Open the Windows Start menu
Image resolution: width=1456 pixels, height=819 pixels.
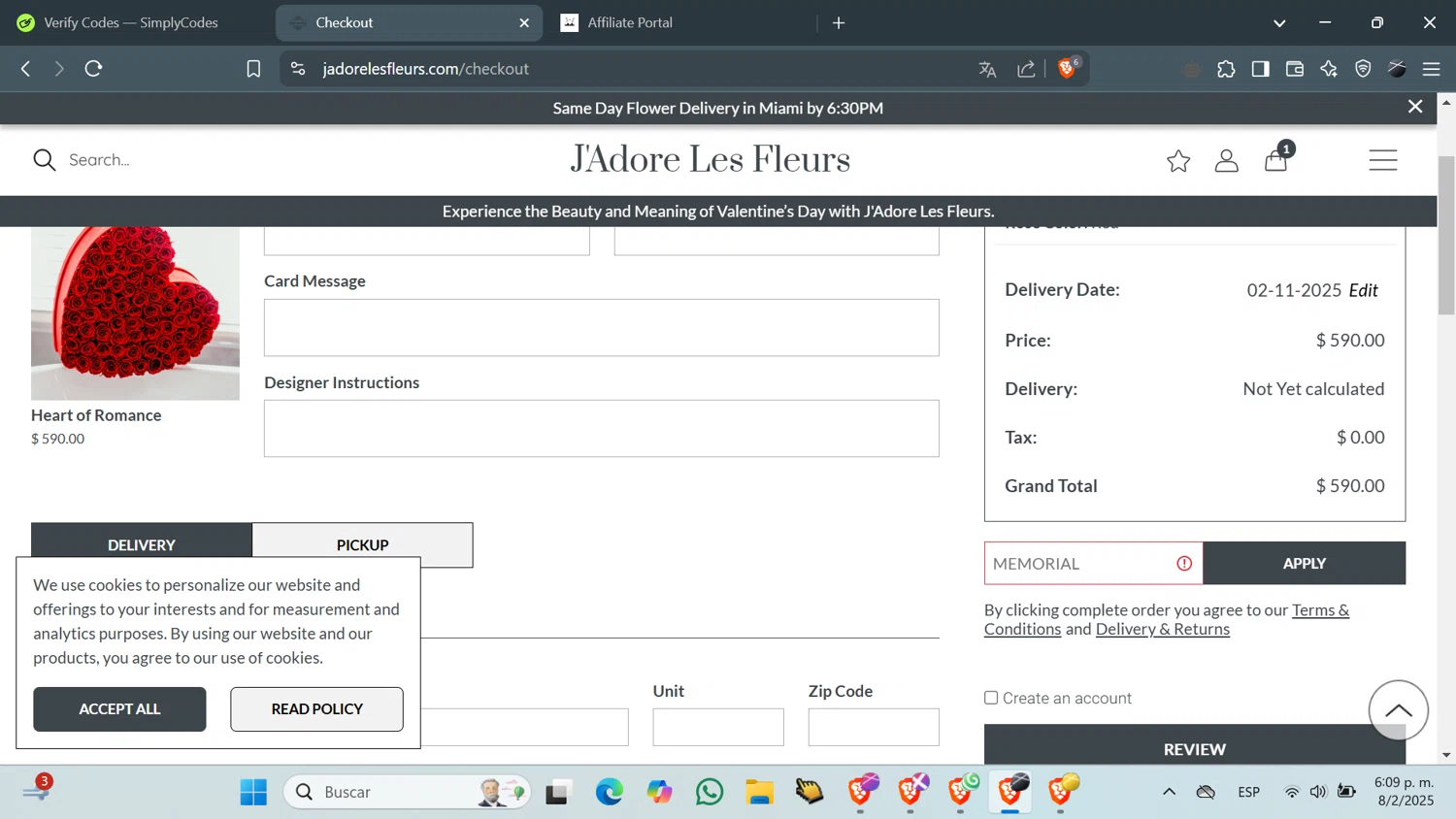click(253, 792)
